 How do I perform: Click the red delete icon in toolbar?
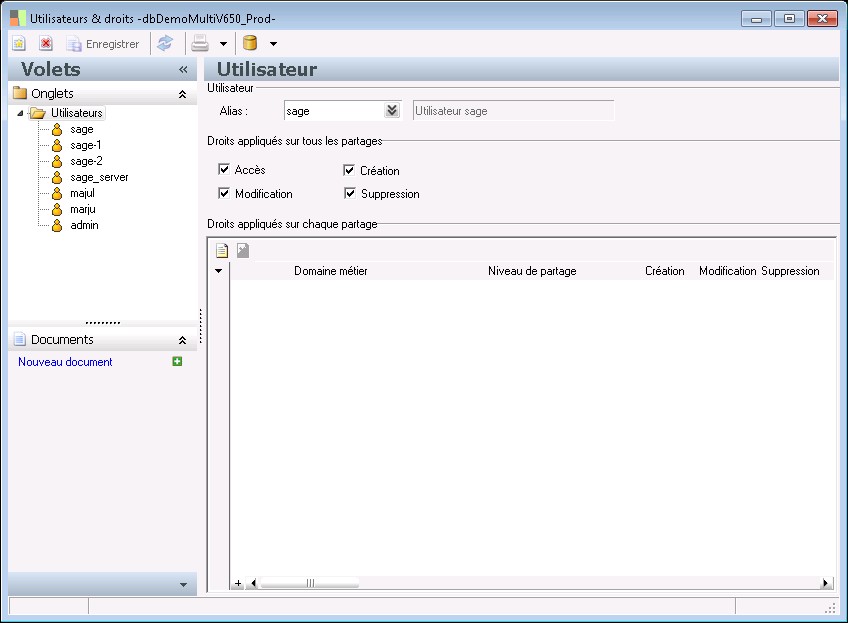click(x=46, y=44)
